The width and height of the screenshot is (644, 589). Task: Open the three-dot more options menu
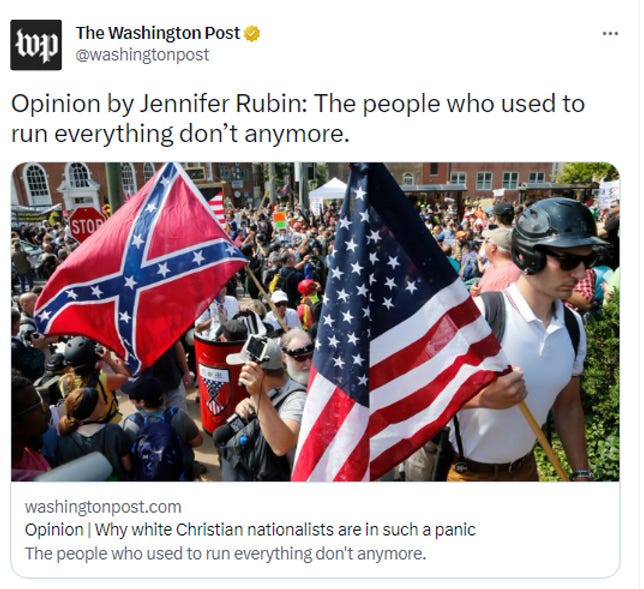click(610, 34)
